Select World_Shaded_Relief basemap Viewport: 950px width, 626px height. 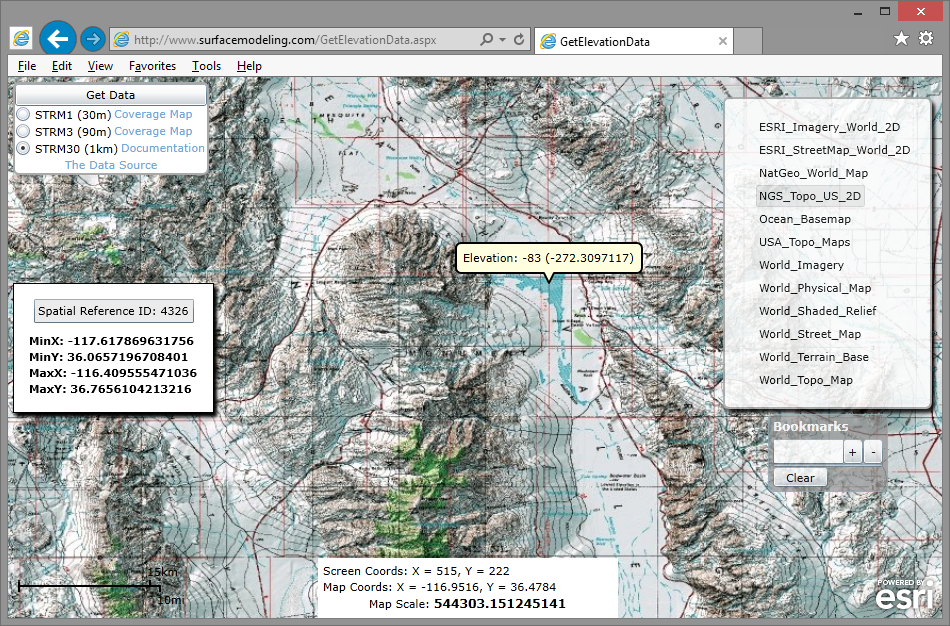(817, 311)
